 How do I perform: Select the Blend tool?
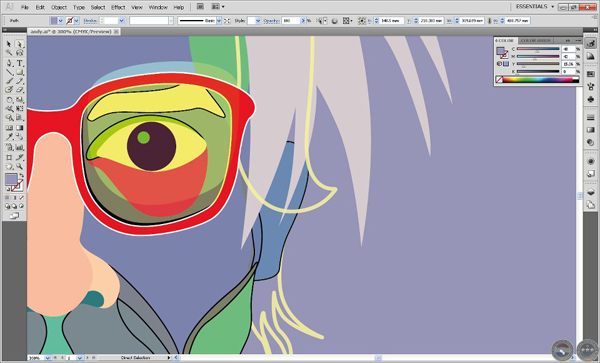(19, 137)
